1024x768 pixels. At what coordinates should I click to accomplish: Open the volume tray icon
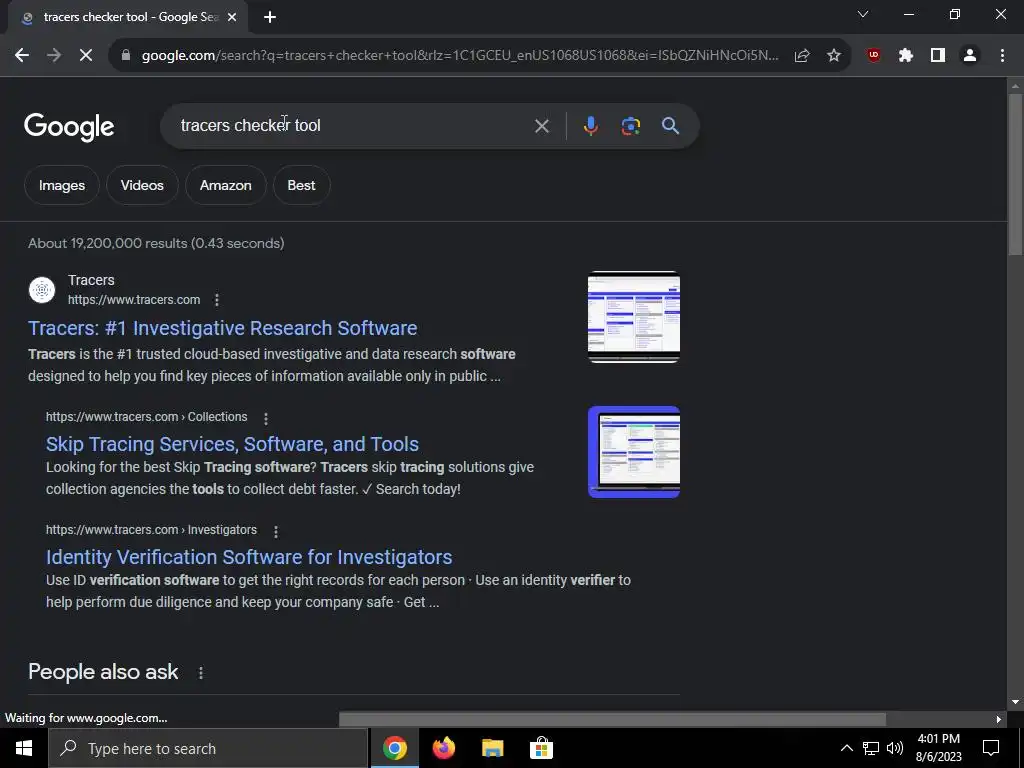coord(895,748)
